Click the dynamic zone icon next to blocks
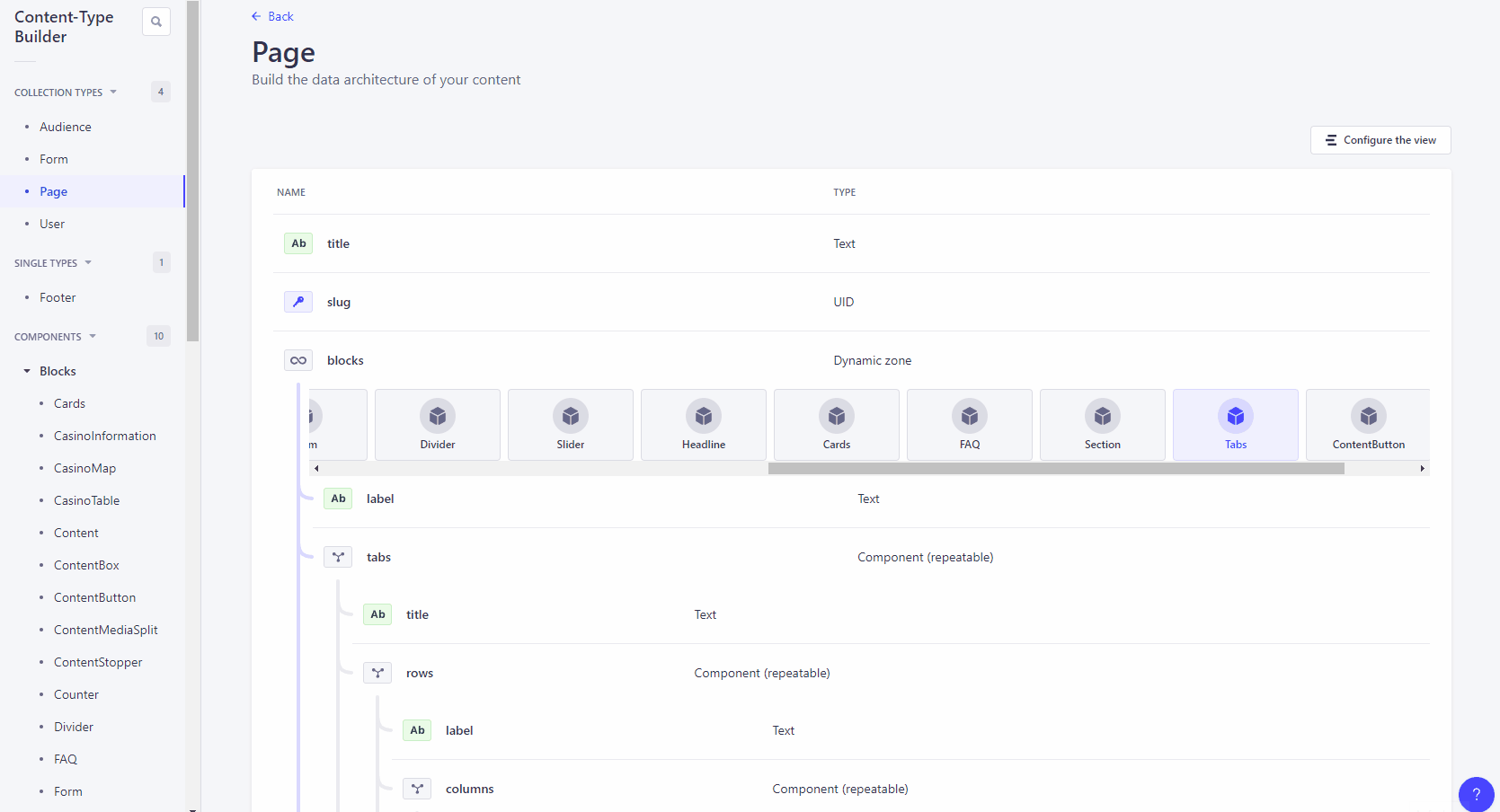Viewport: 1500px width, 812px height. tap(298, 359)
